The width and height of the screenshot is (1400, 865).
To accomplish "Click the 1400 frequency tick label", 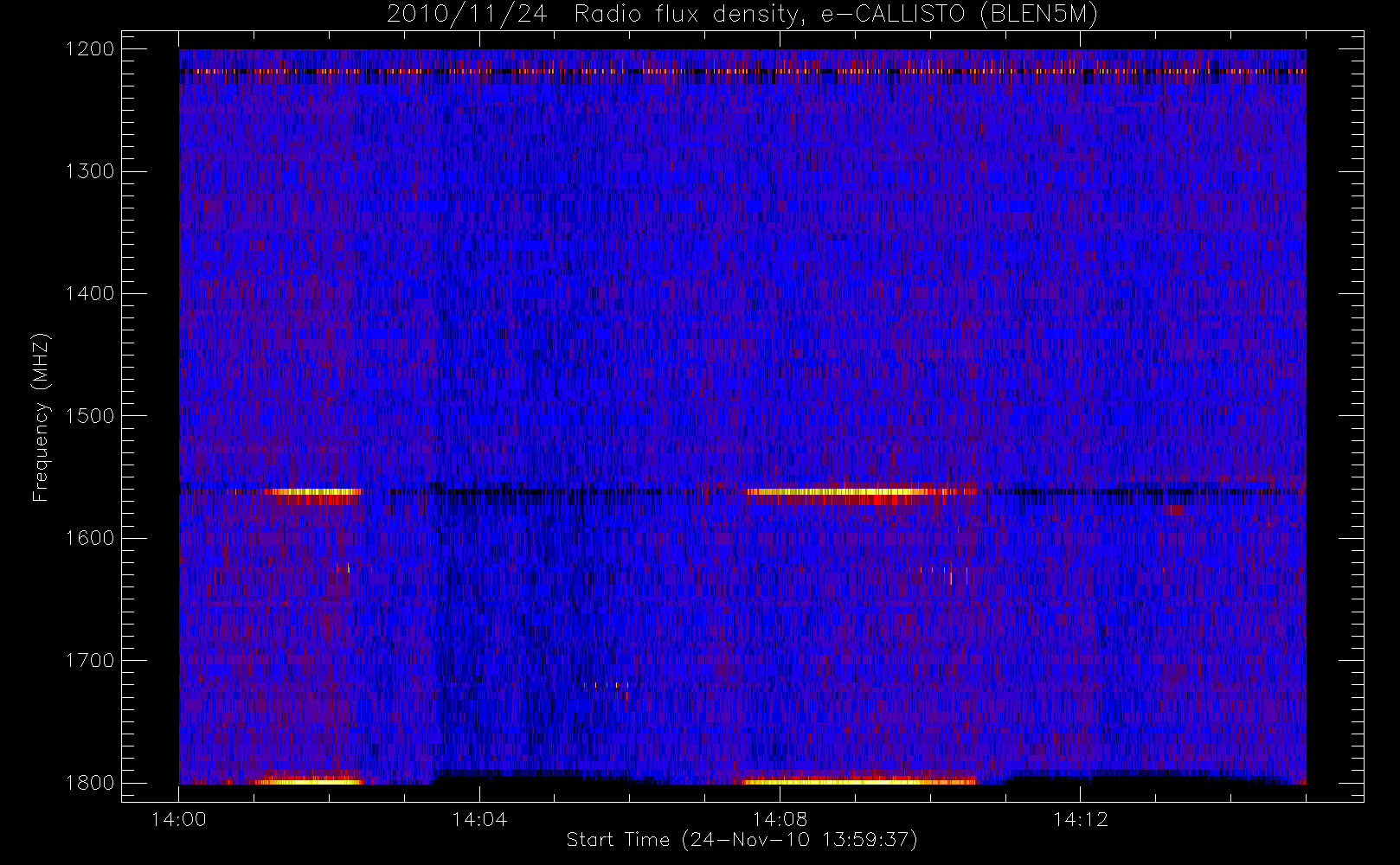I will 90,294.
